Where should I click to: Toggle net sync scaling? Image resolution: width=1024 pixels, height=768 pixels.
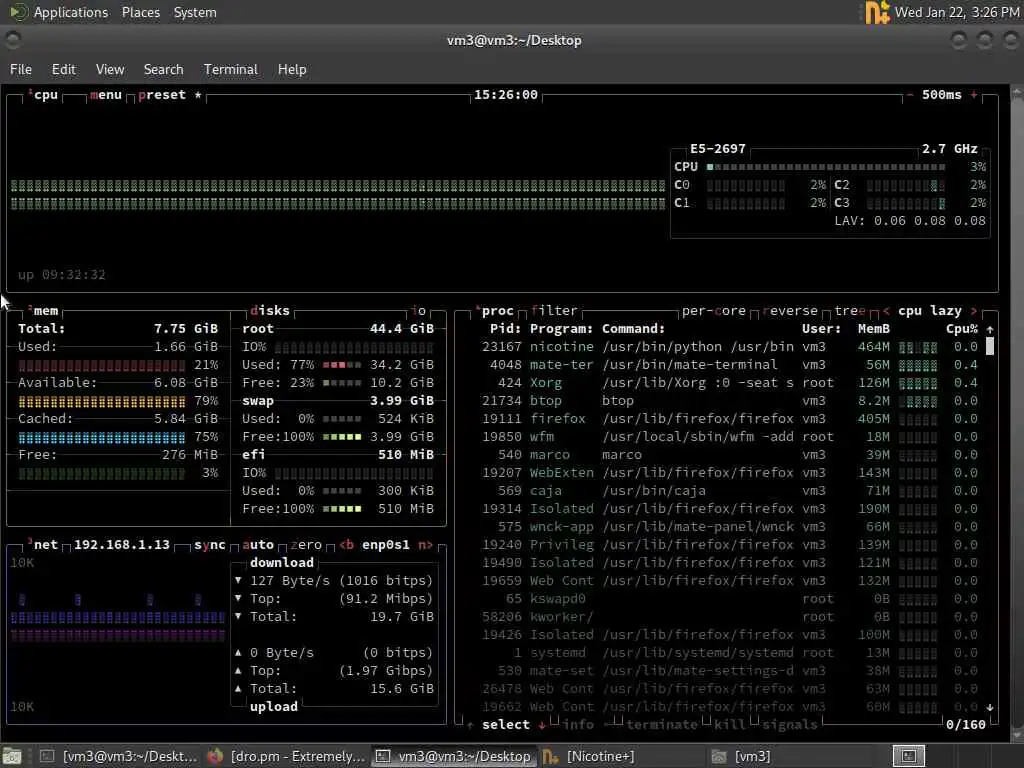(x=210, y=545)
